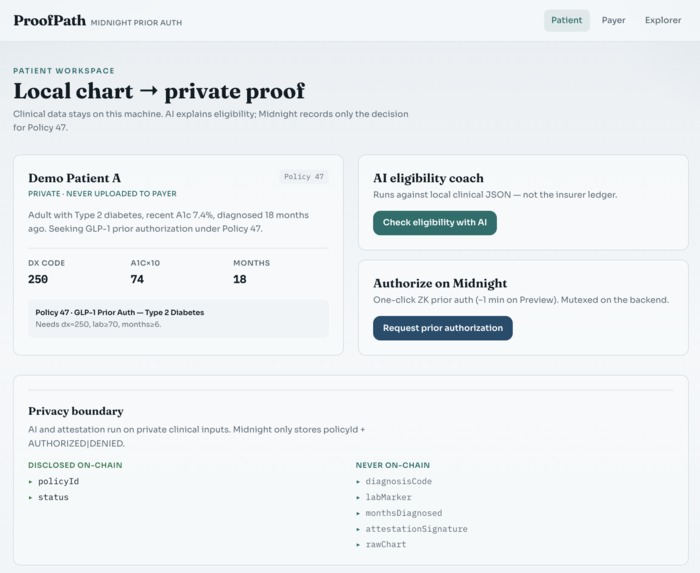This screenshot has height=573, width=700.
Task: Click the diagnosisCode list item
Action: (x=399, y=482)
